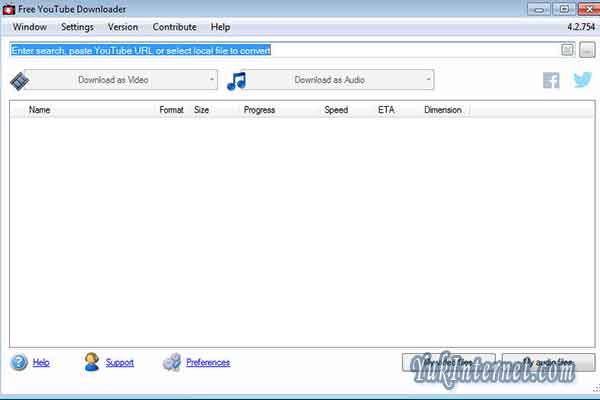
Task: Click the Help link at bottom
Action: click(41, 362)
